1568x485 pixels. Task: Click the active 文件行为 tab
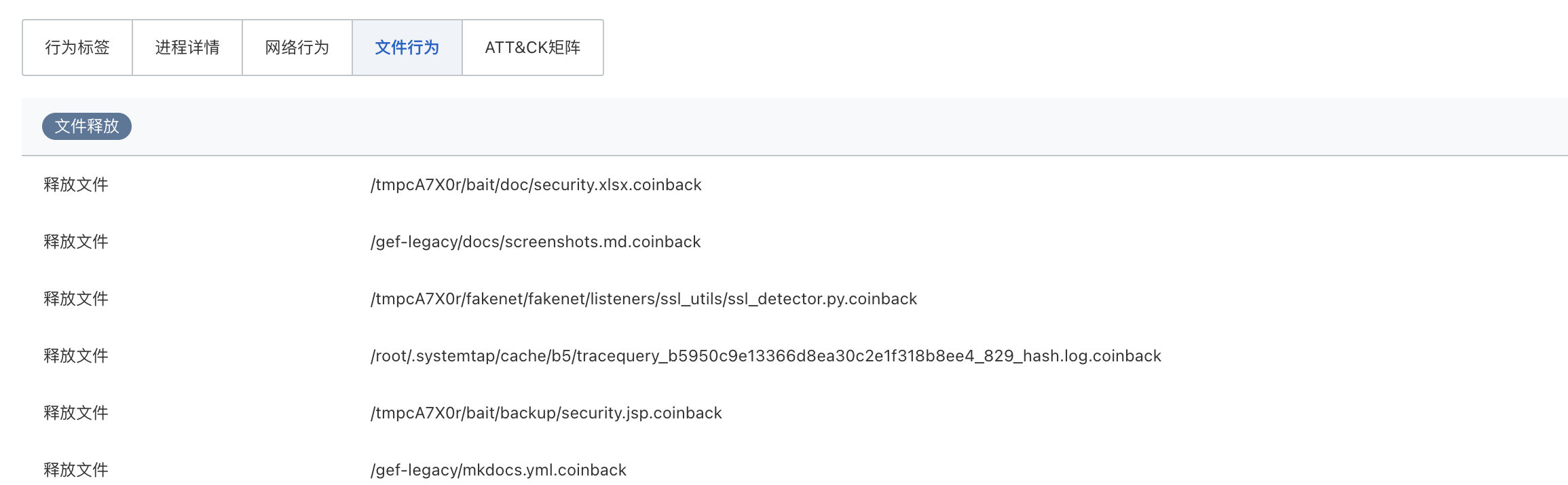pyautogui.click(x=407, y=48)
